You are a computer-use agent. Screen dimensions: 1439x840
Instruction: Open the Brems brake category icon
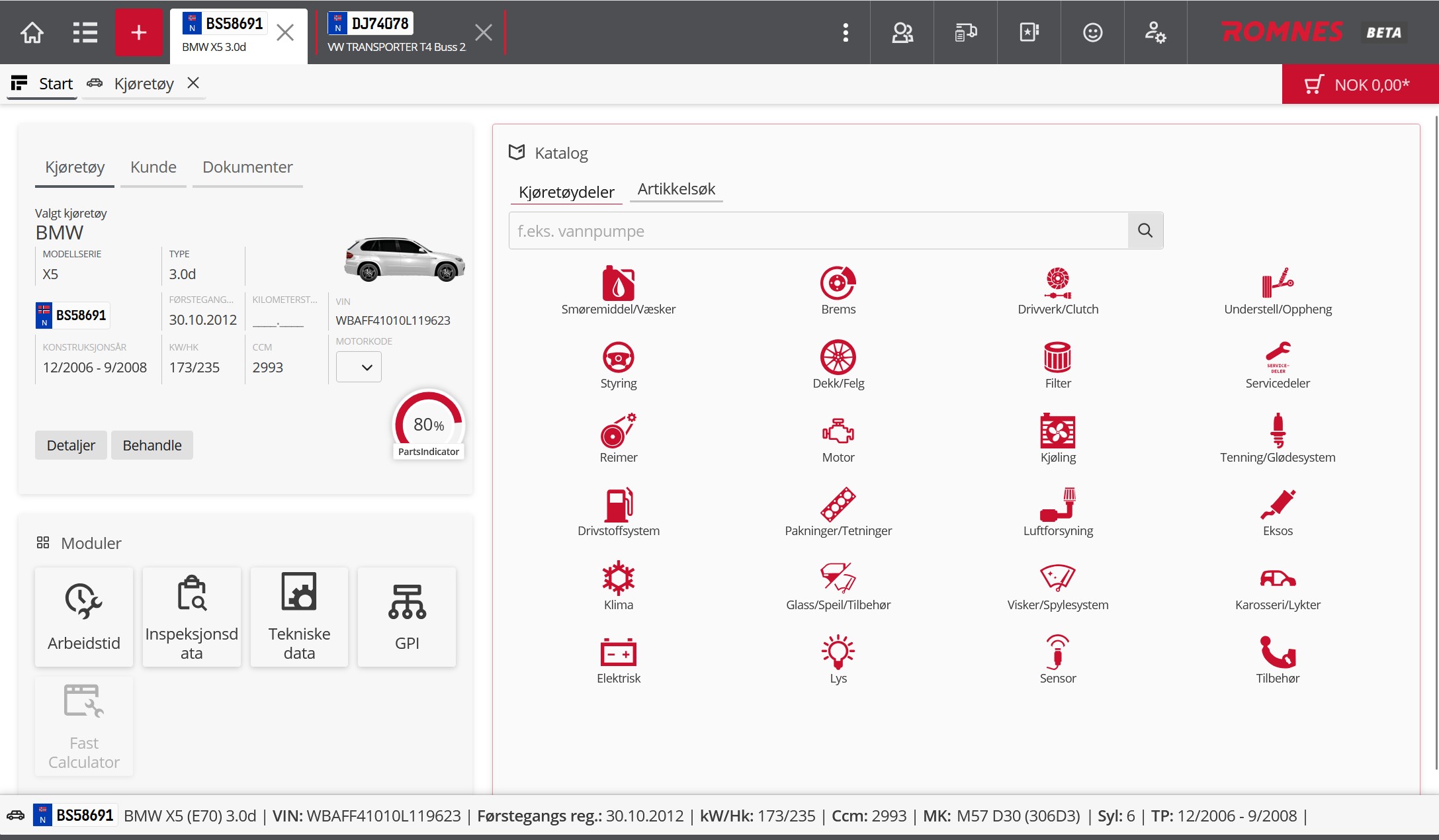point(838,284)
